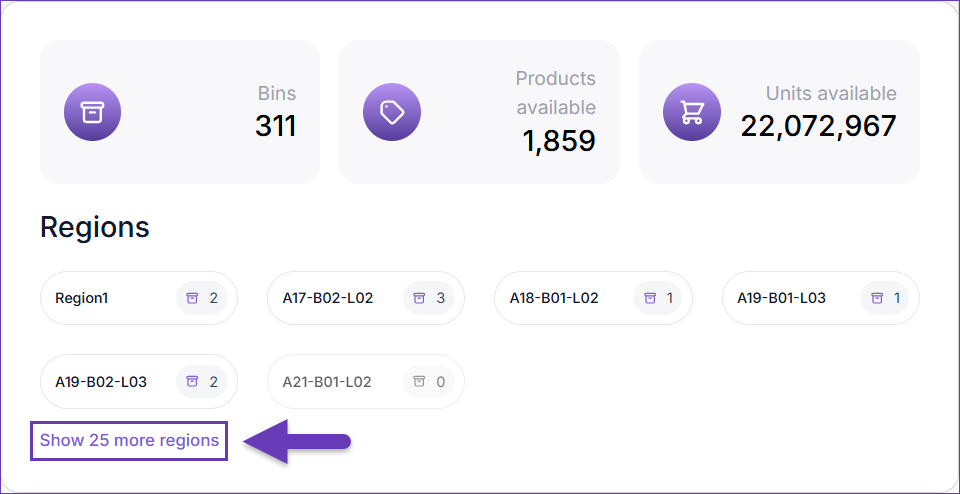
Task: Click the Bins count 311
Action: point(276,126)
